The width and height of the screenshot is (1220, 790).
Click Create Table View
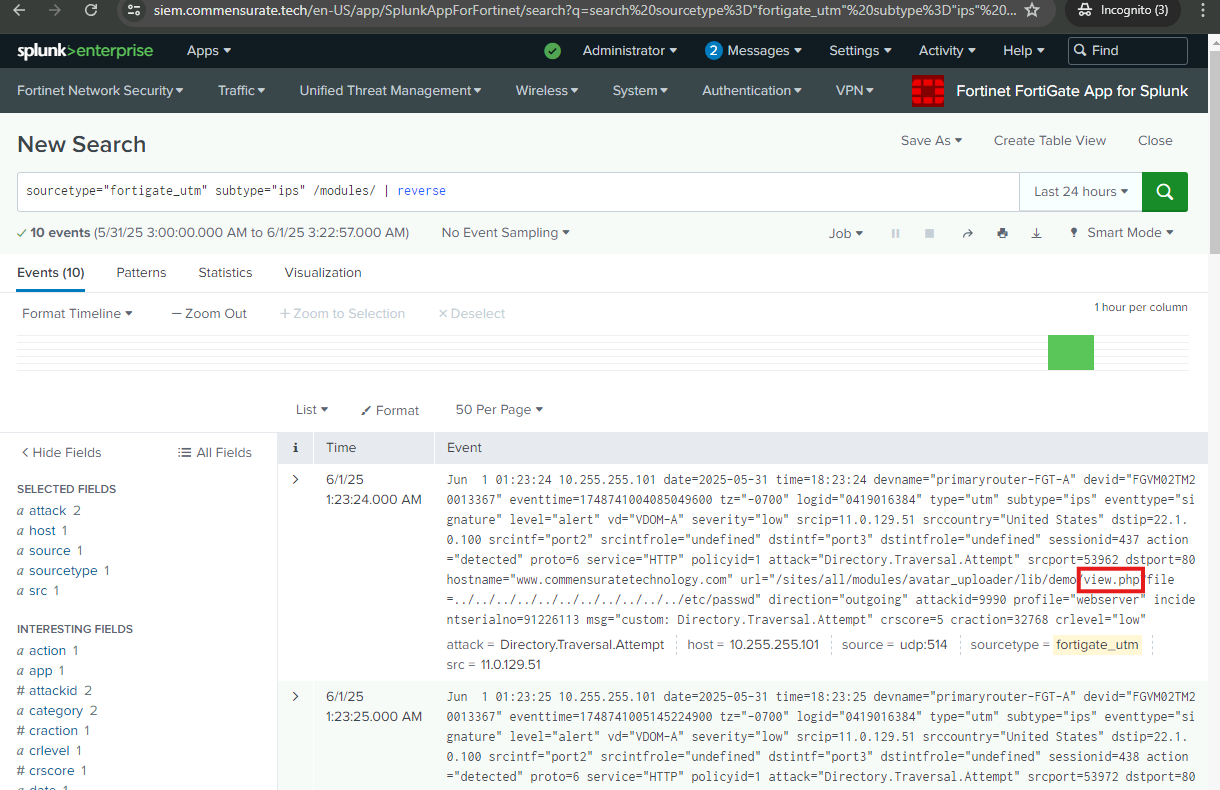(1049, 141)
